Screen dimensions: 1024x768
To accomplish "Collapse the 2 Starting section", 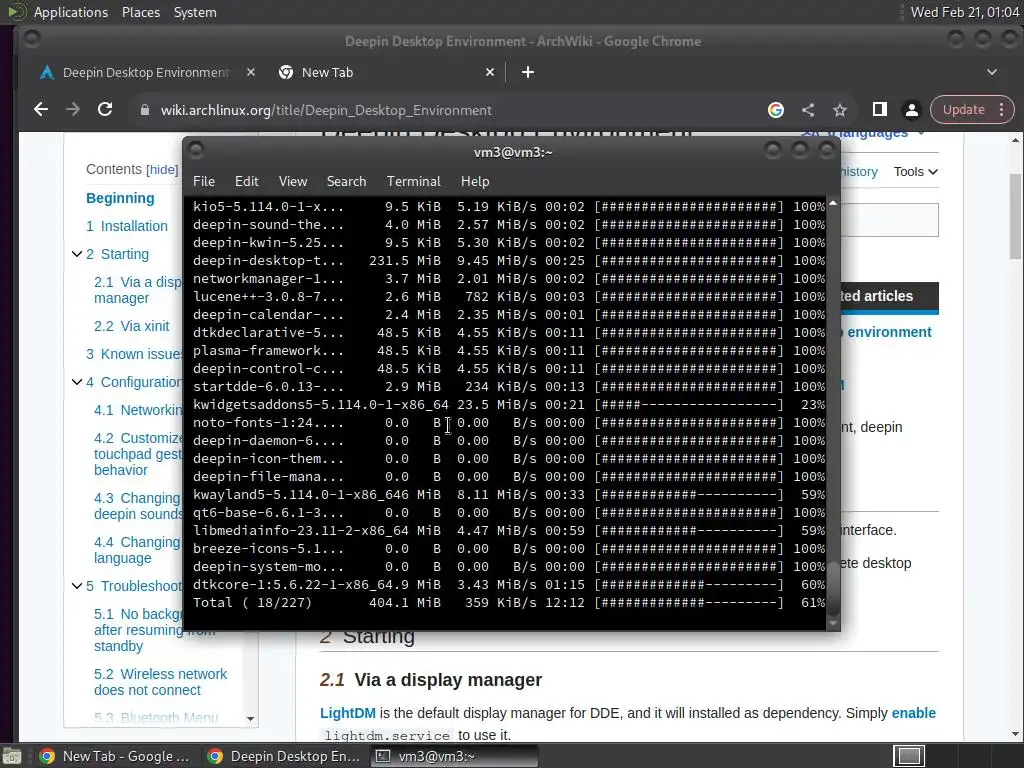I will click(77, 254).
